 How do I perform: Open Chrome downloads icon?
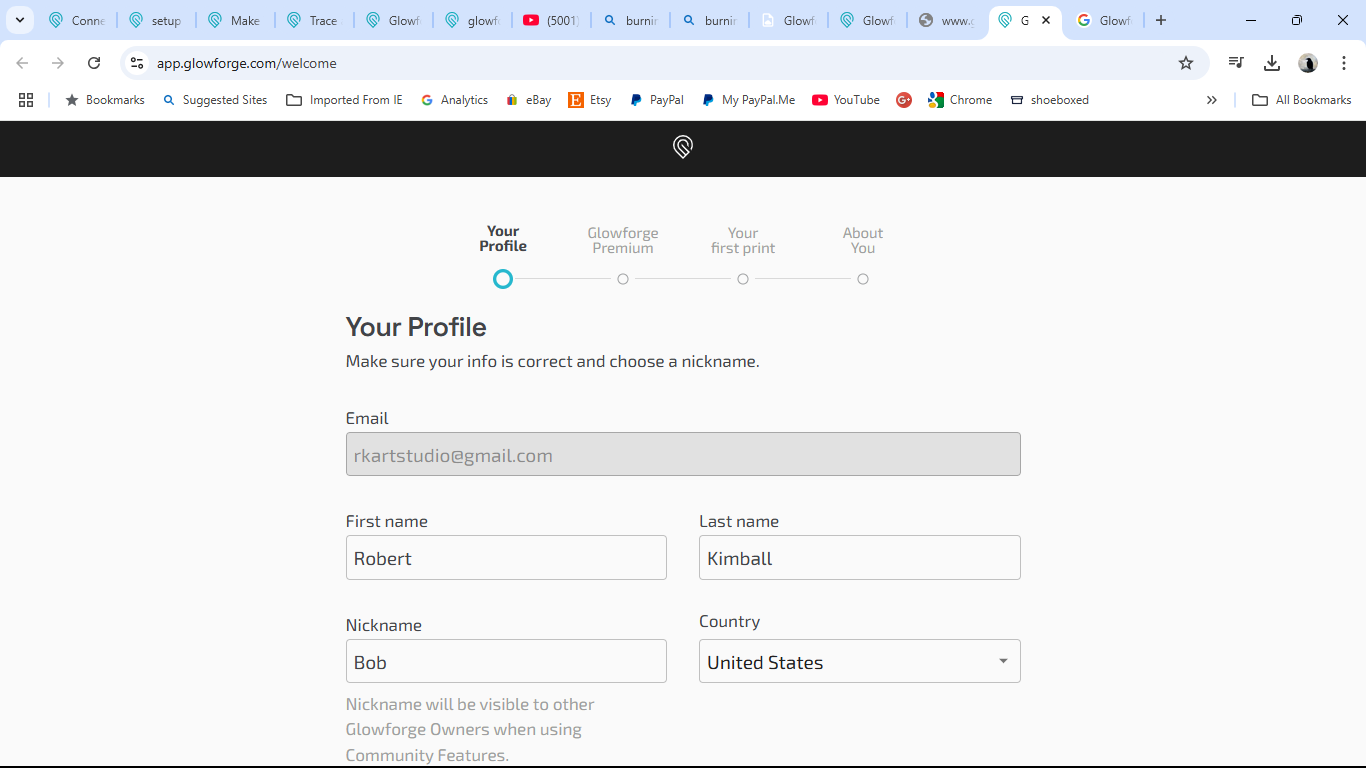pos(1272,63)
